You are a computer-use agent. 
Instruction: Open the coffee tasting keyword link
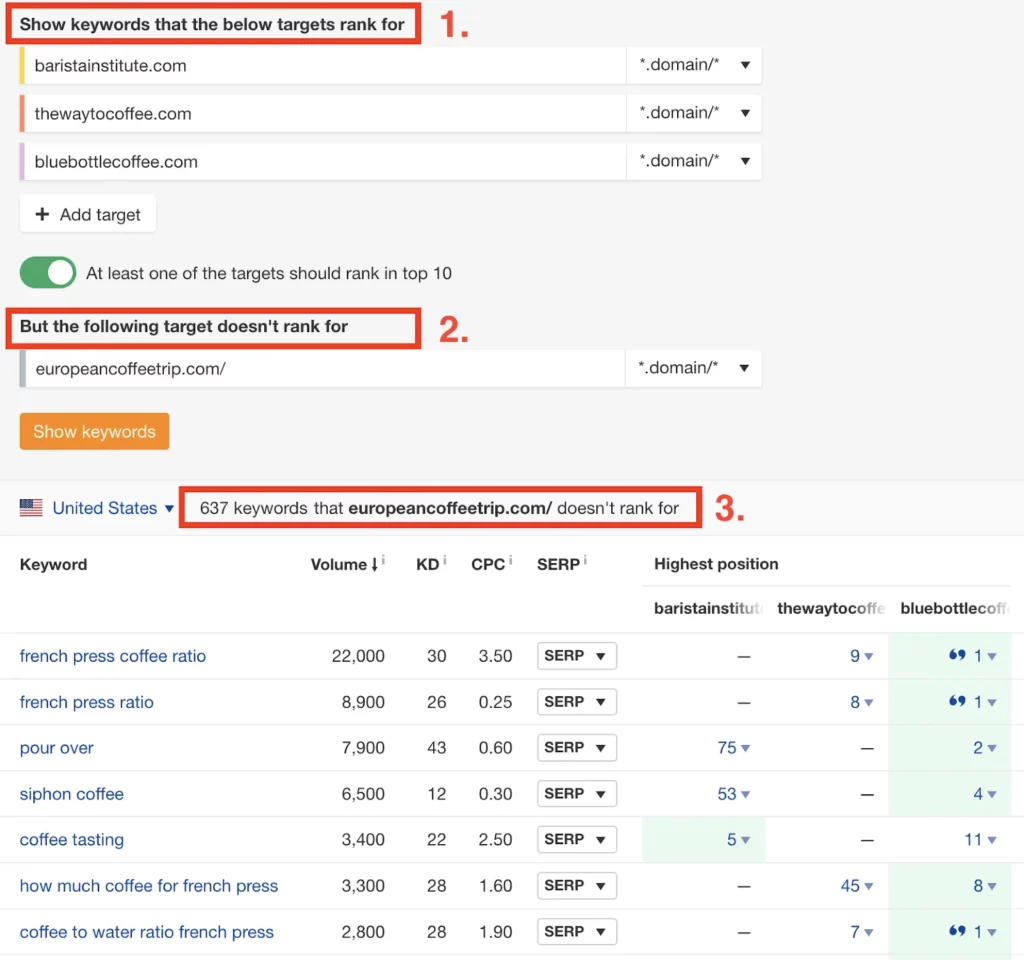coord(71,840)
